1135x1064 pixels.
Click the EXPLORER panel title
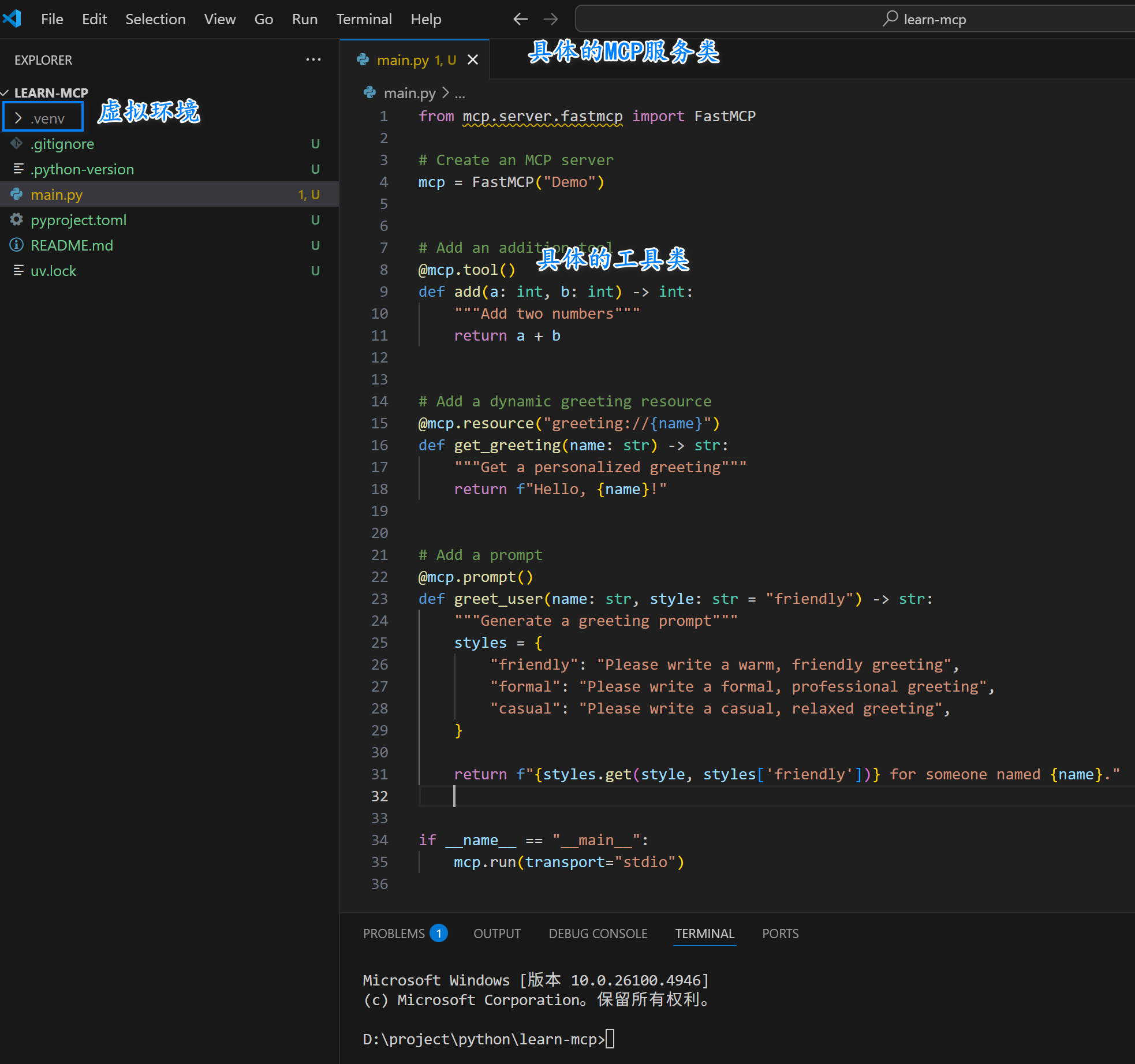(x=43, y=60)
